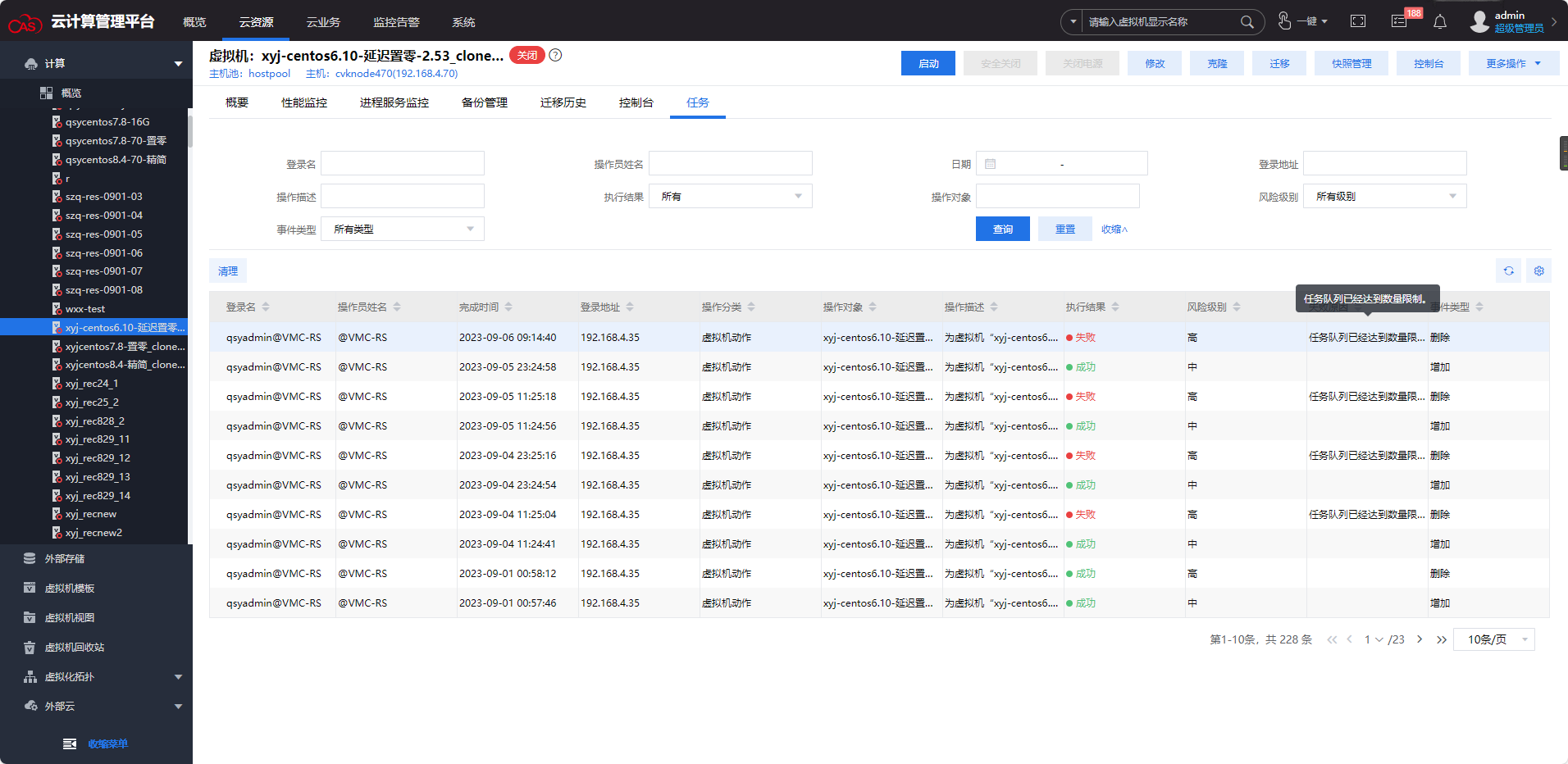1568x764 pixels.
Task: Open the 执行结果 dropdown
Action: (730, 197)
